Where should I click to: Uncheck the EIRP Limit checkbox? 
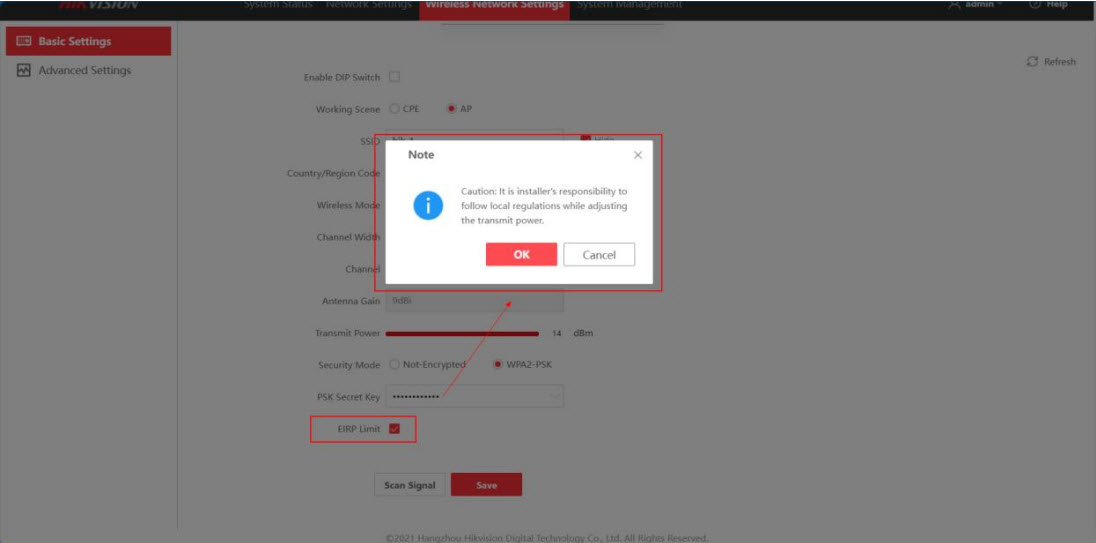point(394,429)
